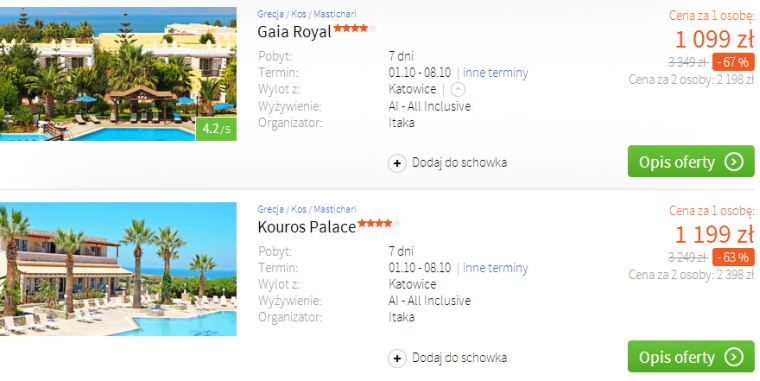This screenshot has height=381, width=760.
Task: Open the Gaia Royal hotel photo
Action: pyautogui.click(x=118, y=74)
